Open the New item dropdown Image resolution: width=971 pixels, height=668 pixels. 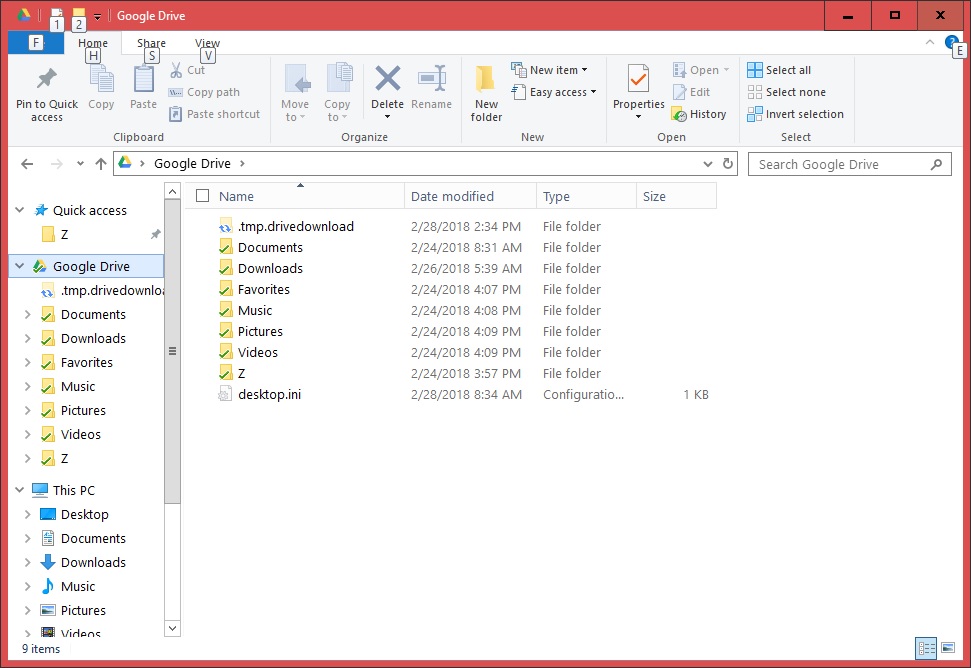[x=552, y=69]
